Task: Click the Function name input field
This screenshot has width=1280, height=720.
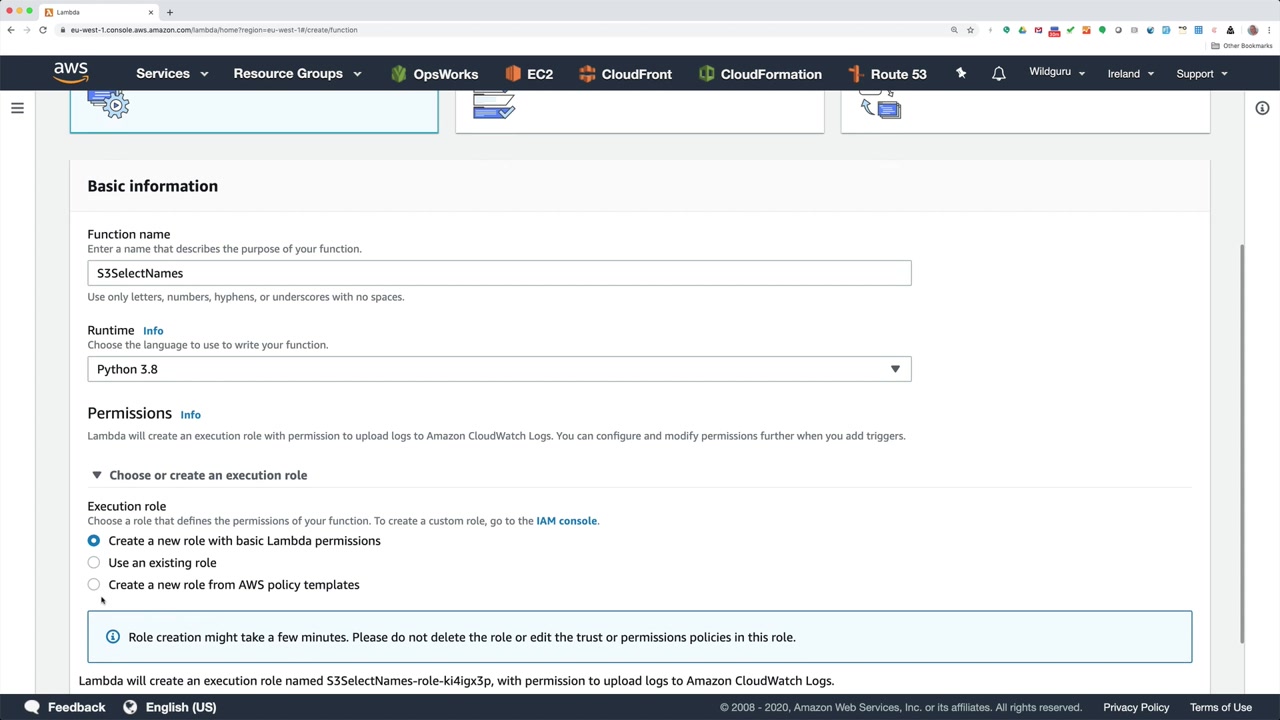Action: click(499, 273)
